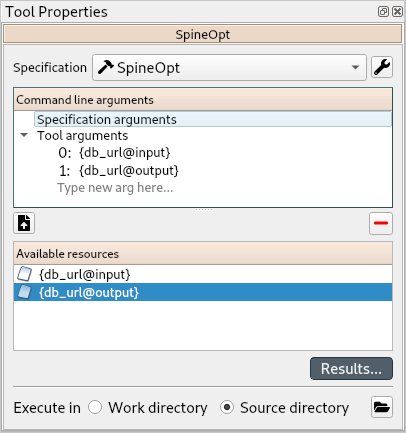This screenshot has height=433, width=406.
Task: Open the specification editor wrench icon
Action: pyautogui.click(x=382, y=67)
